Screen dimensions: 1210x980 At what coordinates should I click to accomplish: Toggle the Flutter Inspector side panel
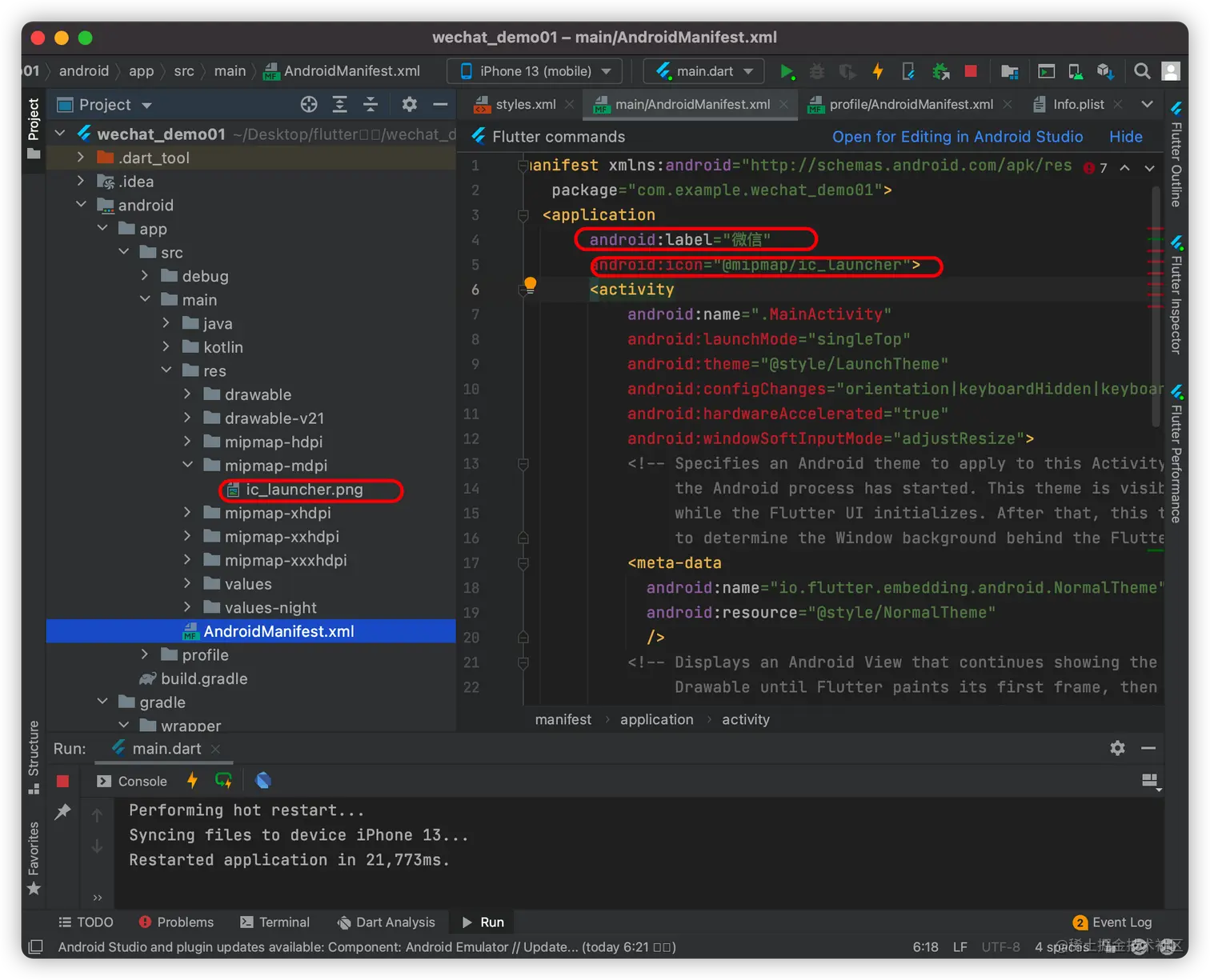point(1176,295)
